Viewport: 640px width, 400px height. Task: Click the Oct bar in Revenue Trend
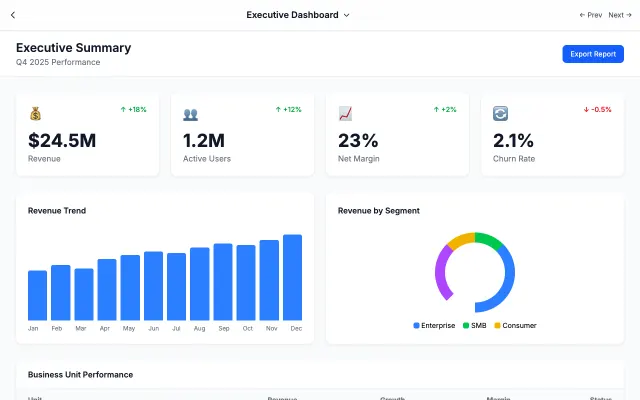click(x=246, y=283)
